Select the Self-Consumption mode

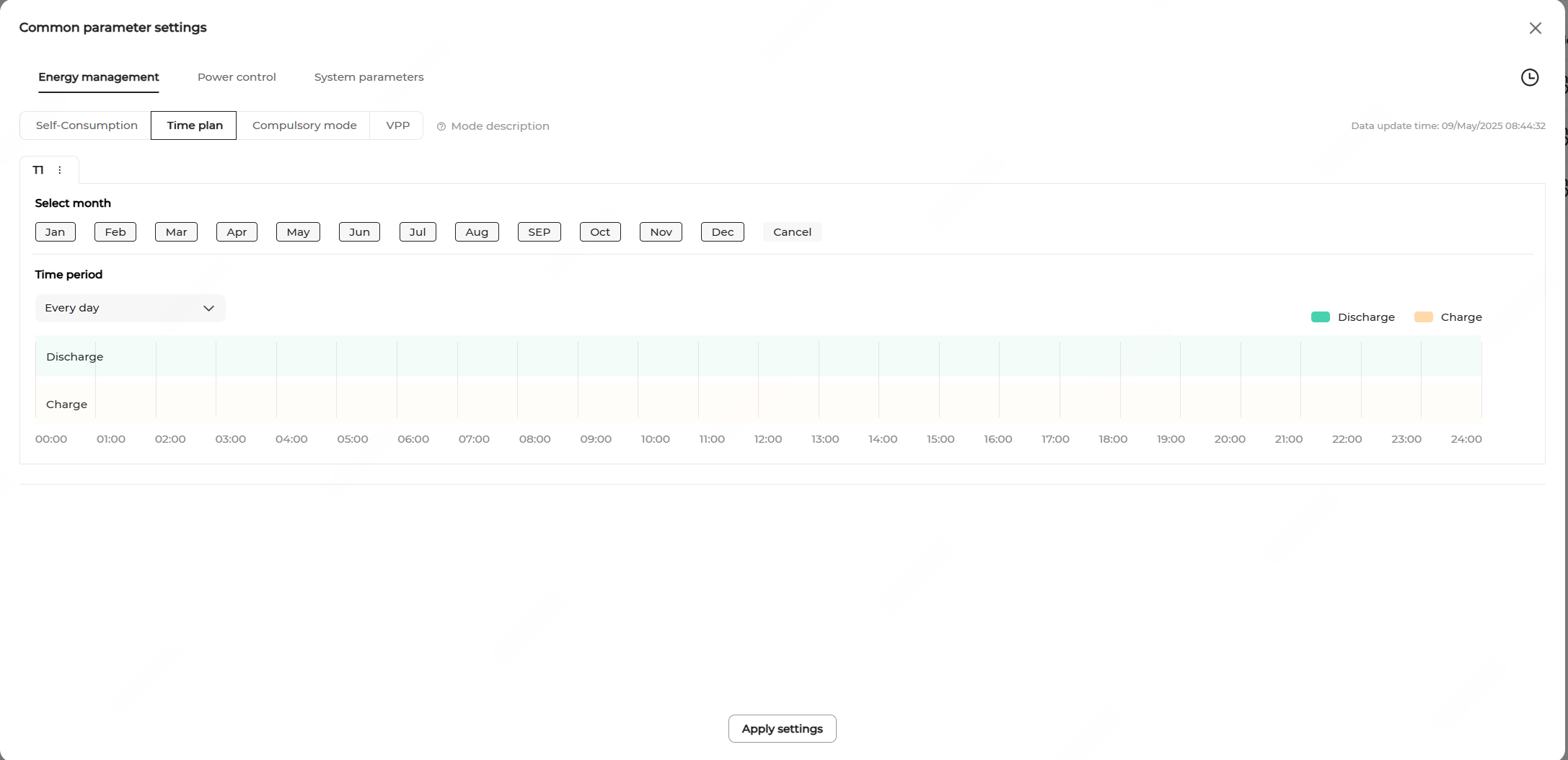[87, 125]
